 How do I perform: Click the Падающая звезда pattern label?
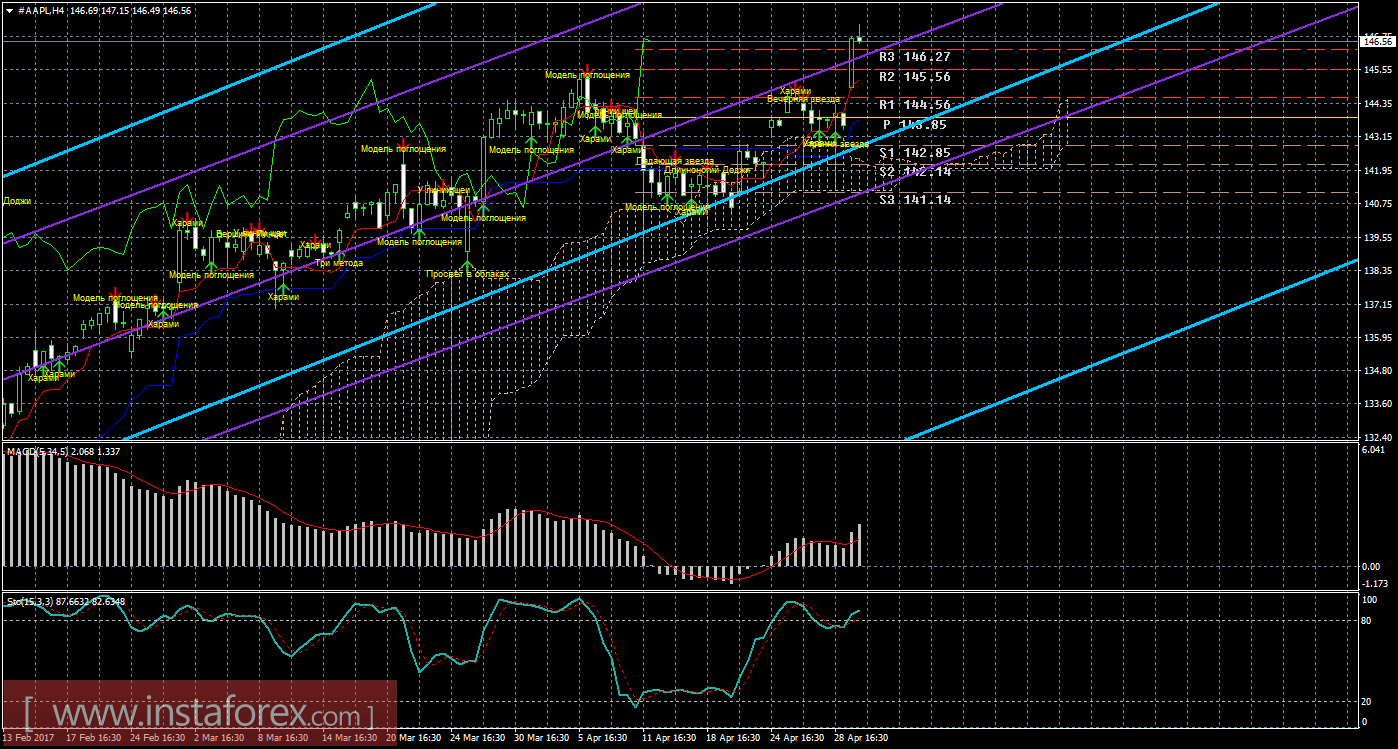[677, 160]
